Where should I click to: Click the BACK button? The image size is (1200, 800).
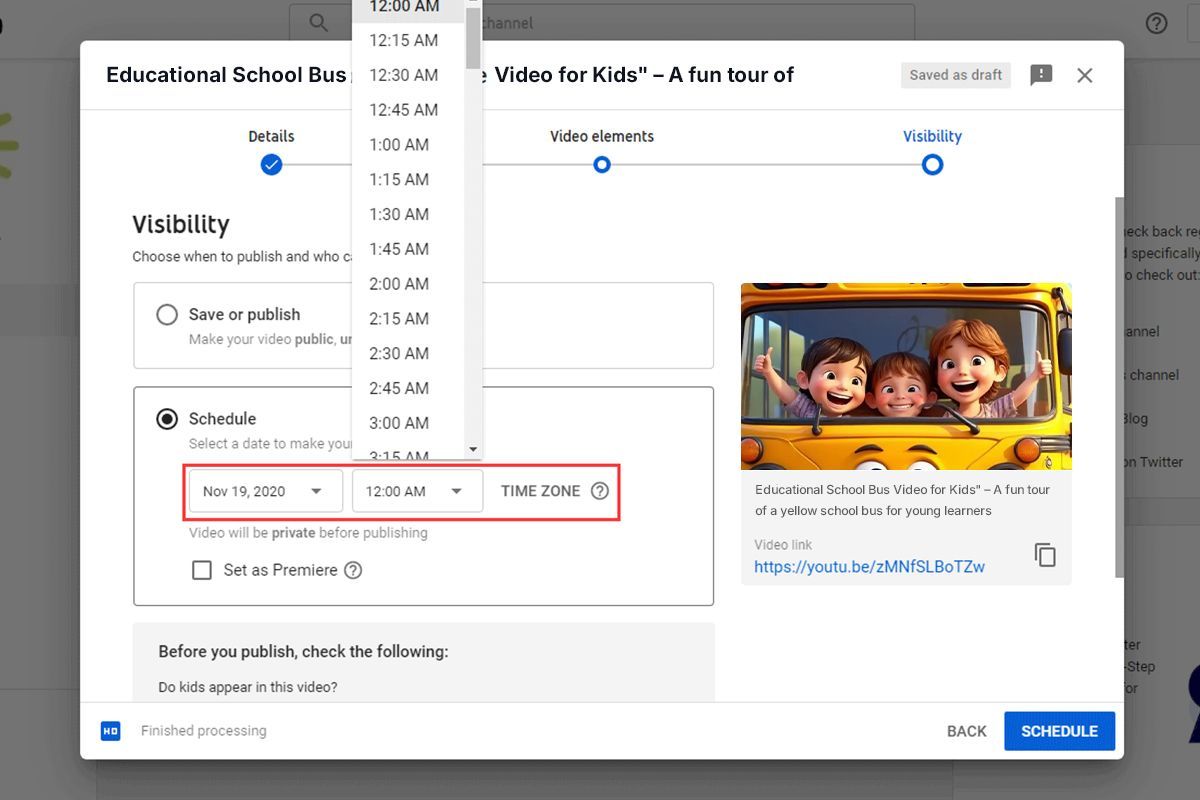coord(967,731)
